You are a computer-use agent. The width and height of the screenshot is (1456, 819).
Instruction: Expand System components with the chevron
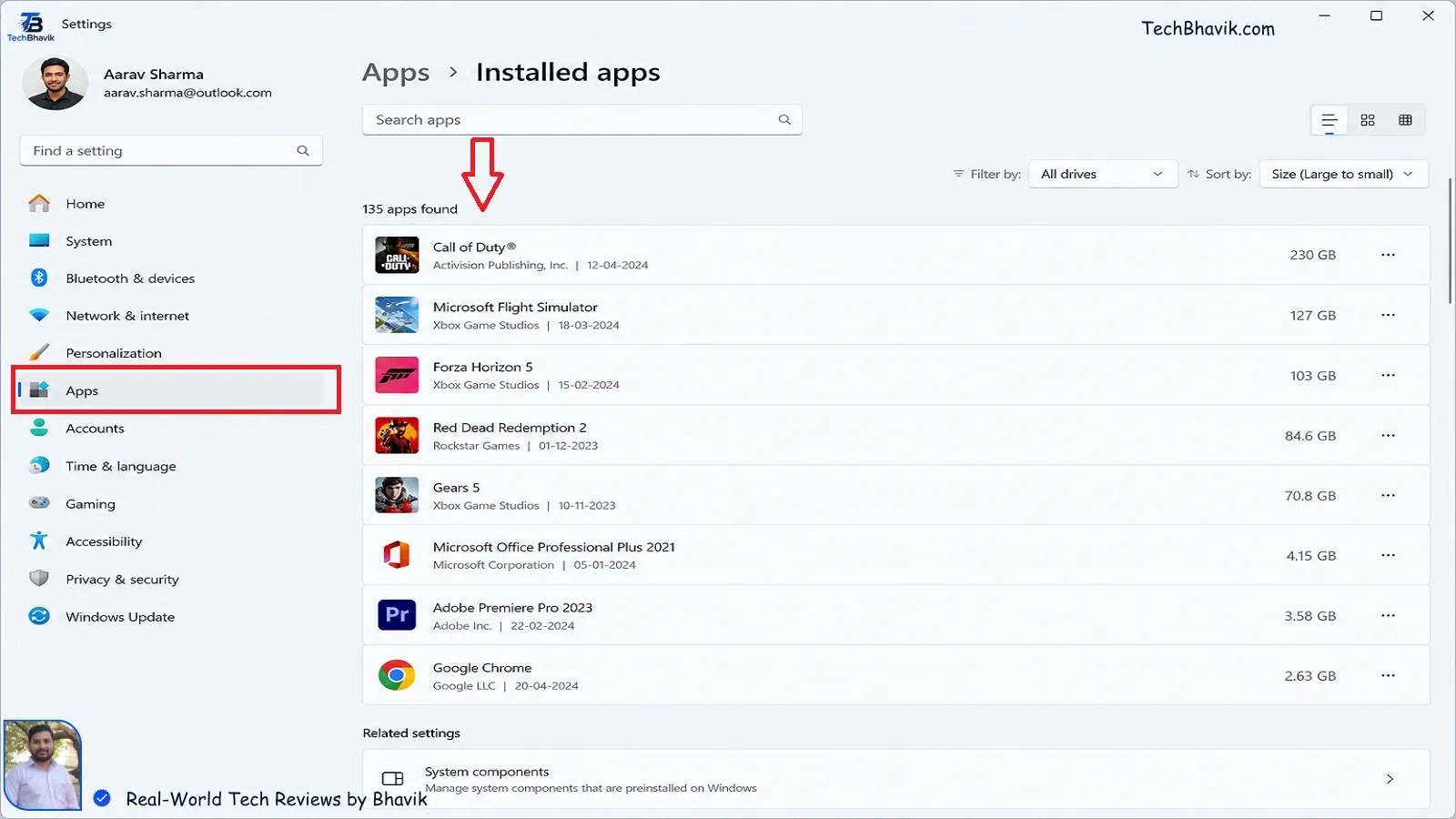click(1390, 779)
